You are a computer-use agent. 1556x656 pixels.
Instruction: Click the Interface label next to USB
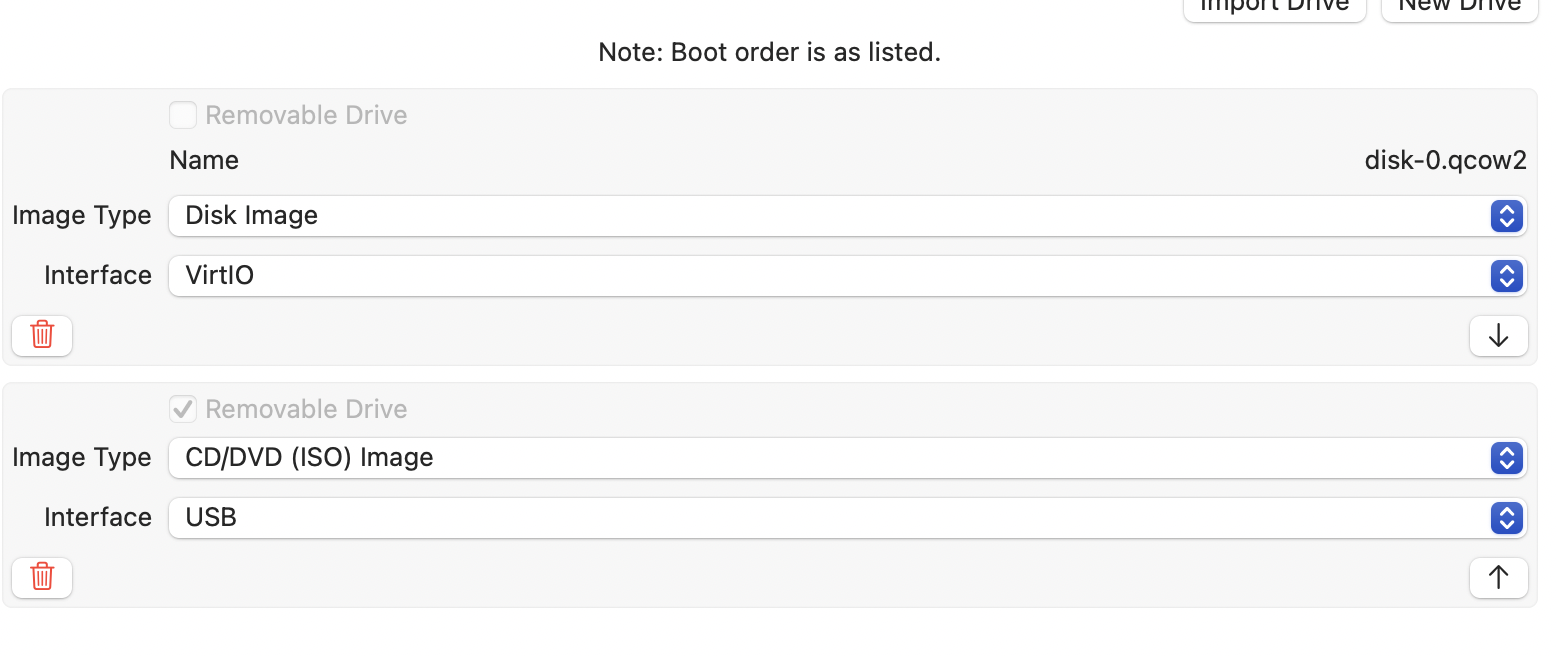point(98,518)
